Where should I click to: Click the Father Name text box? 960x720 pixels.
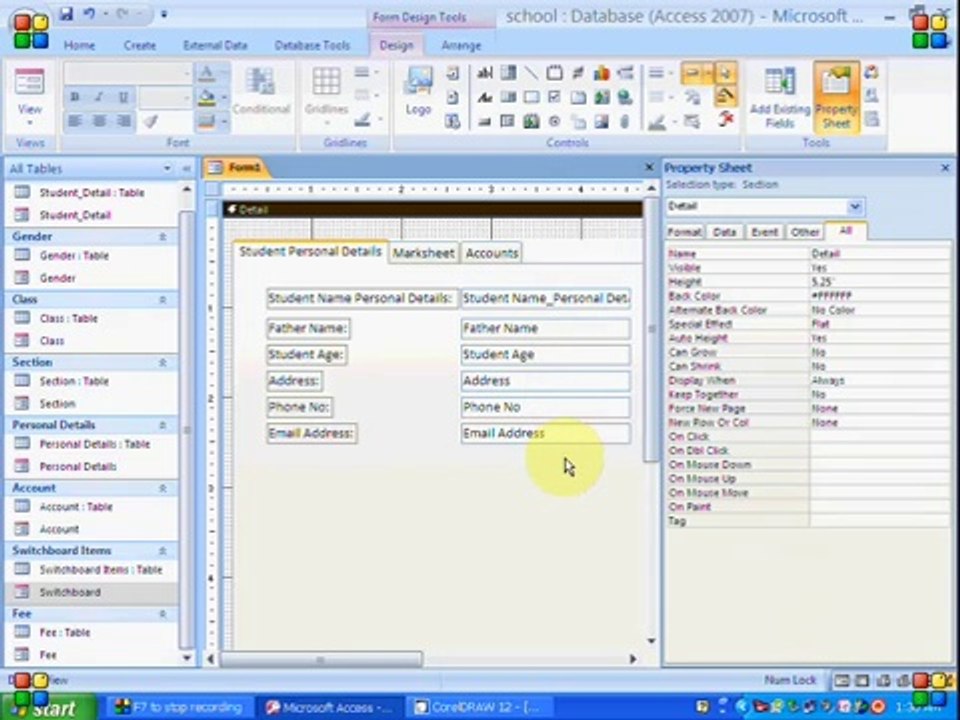[545, 328]
